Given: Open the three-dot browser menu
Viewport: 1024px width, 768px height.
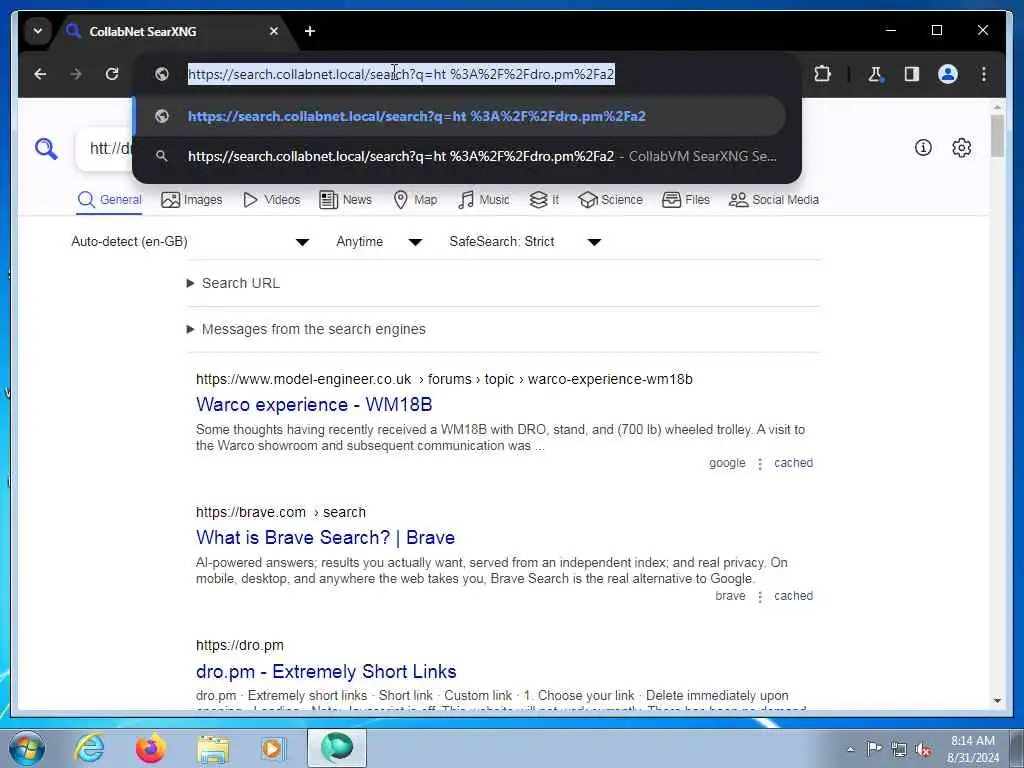Looking at the screenshot, I should (984, 74).
